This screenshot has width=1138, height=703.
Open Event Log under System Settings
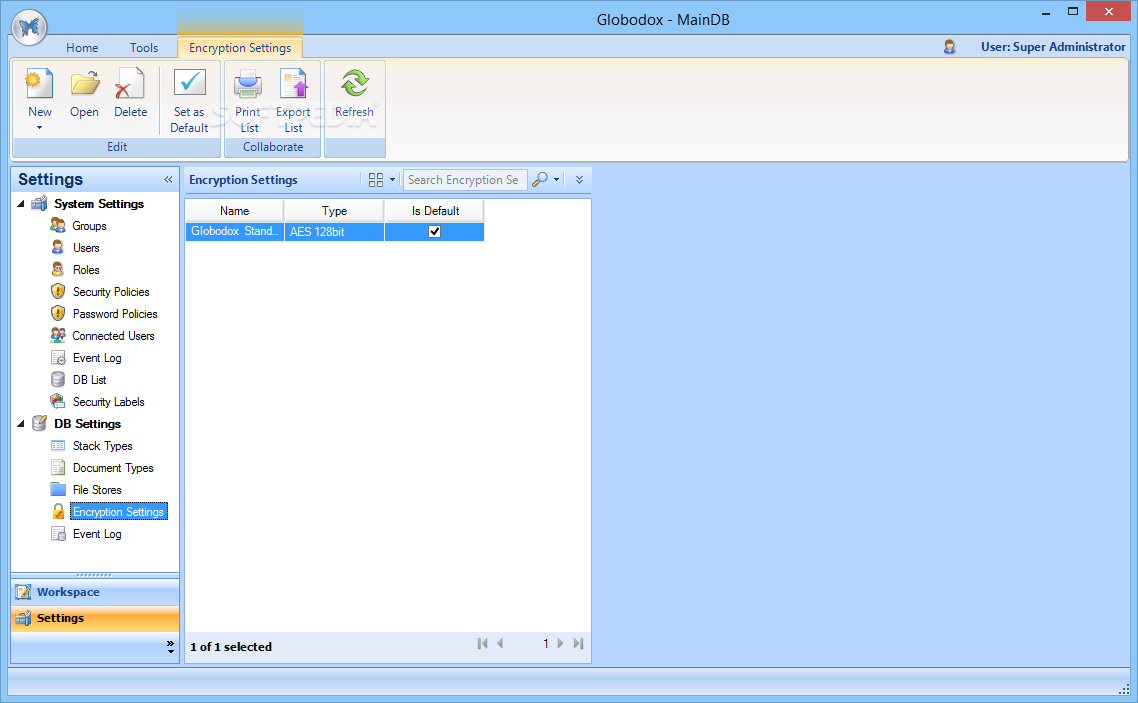tap(97, 358)
